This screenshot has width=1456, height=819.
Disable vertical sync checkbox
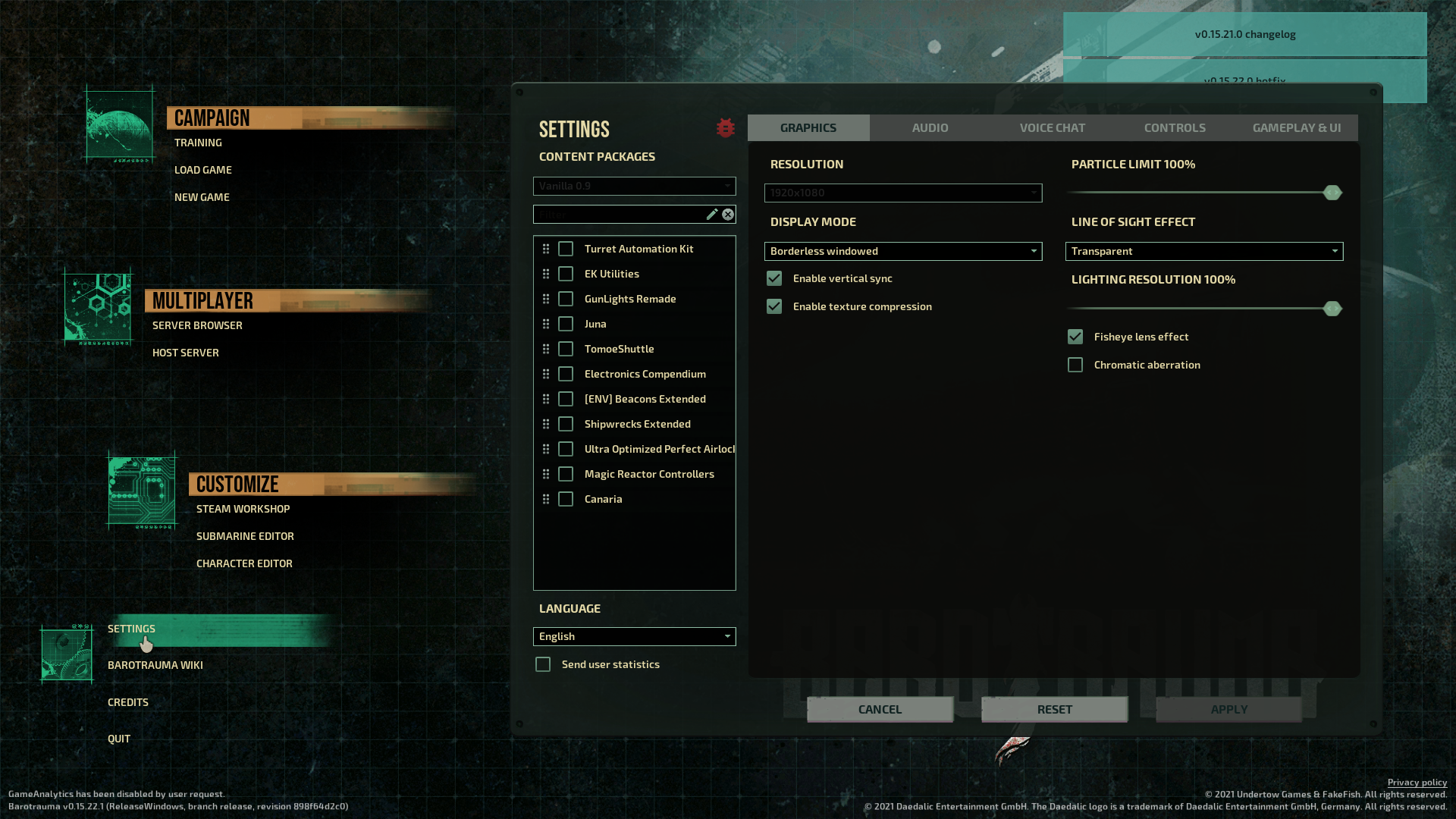pyautogui.click(x=774, y=278)
